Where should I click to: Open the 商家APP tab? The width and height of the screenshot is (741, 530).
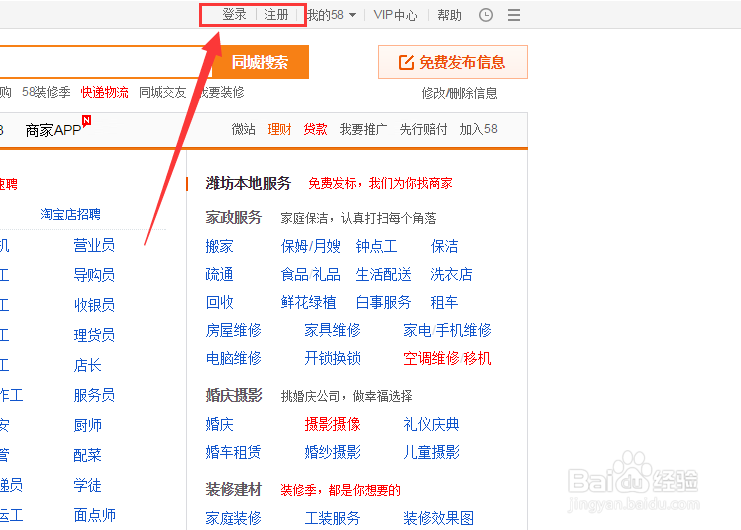(53, 130)
